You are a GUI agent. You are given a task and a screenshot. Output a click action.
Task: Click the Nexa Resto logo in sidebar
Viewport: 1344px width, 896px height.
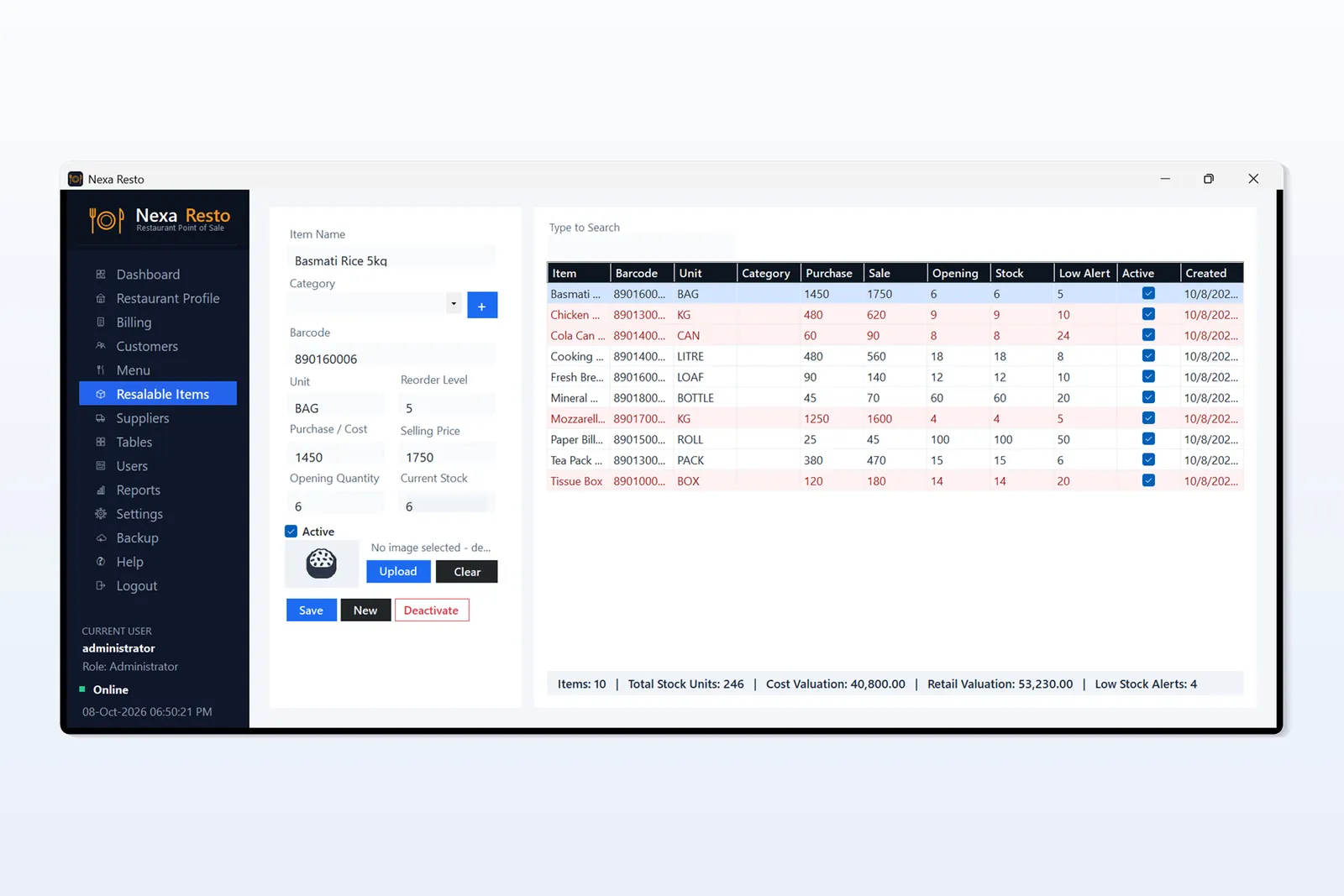point(160,219)
